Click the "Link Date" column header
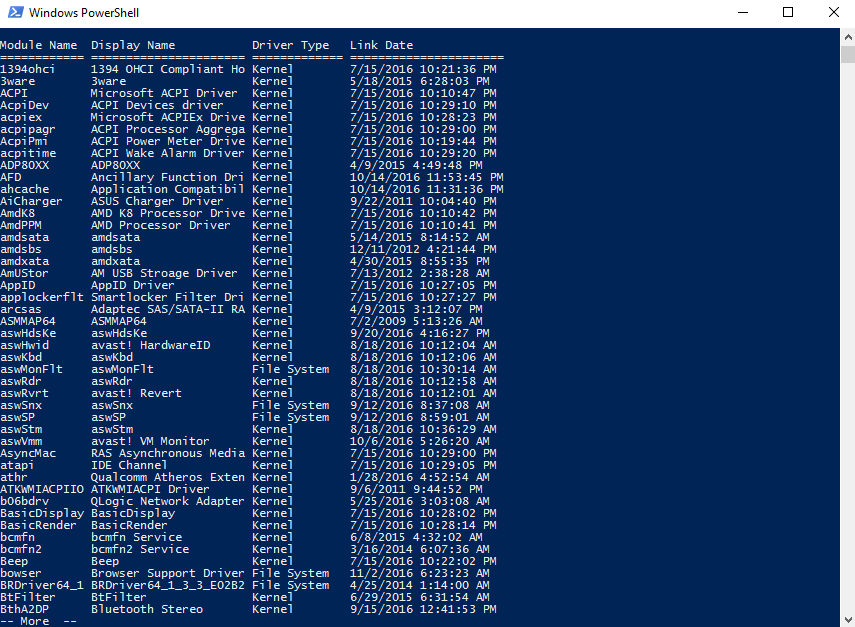The width and height of the screenshot is (855, 627). click(381, 45)
